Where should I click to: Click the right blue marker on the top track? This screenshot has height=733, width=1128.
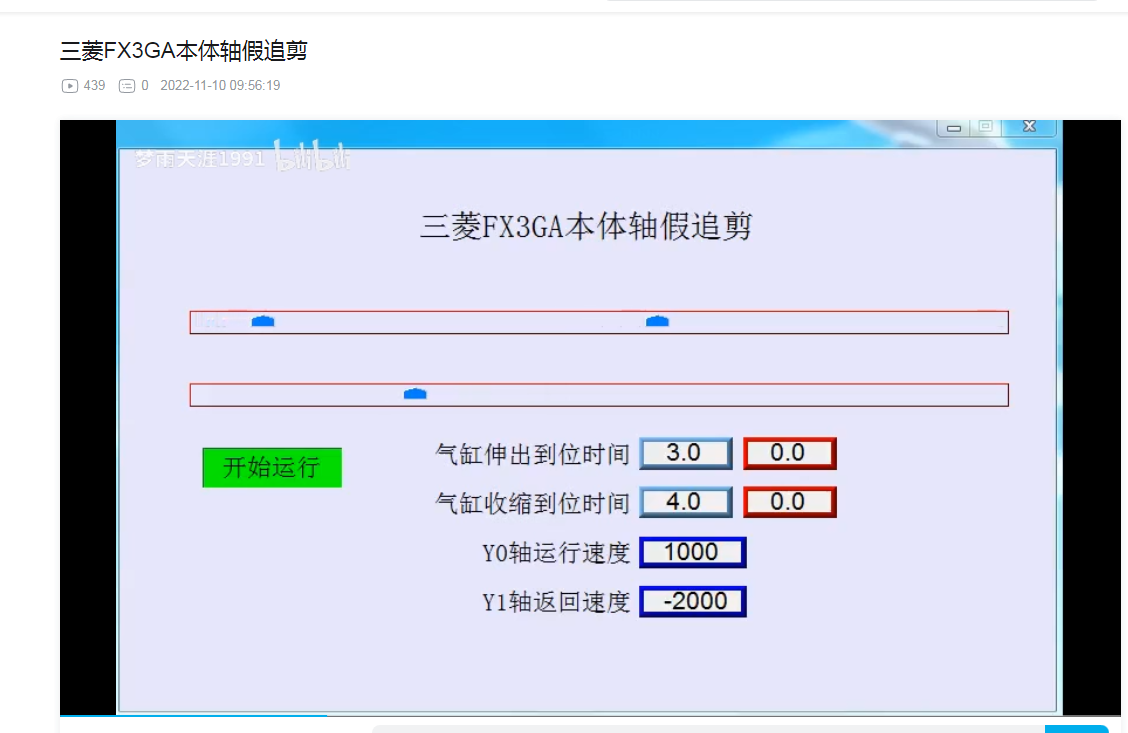pyautogui.click(x=657, y=321)
